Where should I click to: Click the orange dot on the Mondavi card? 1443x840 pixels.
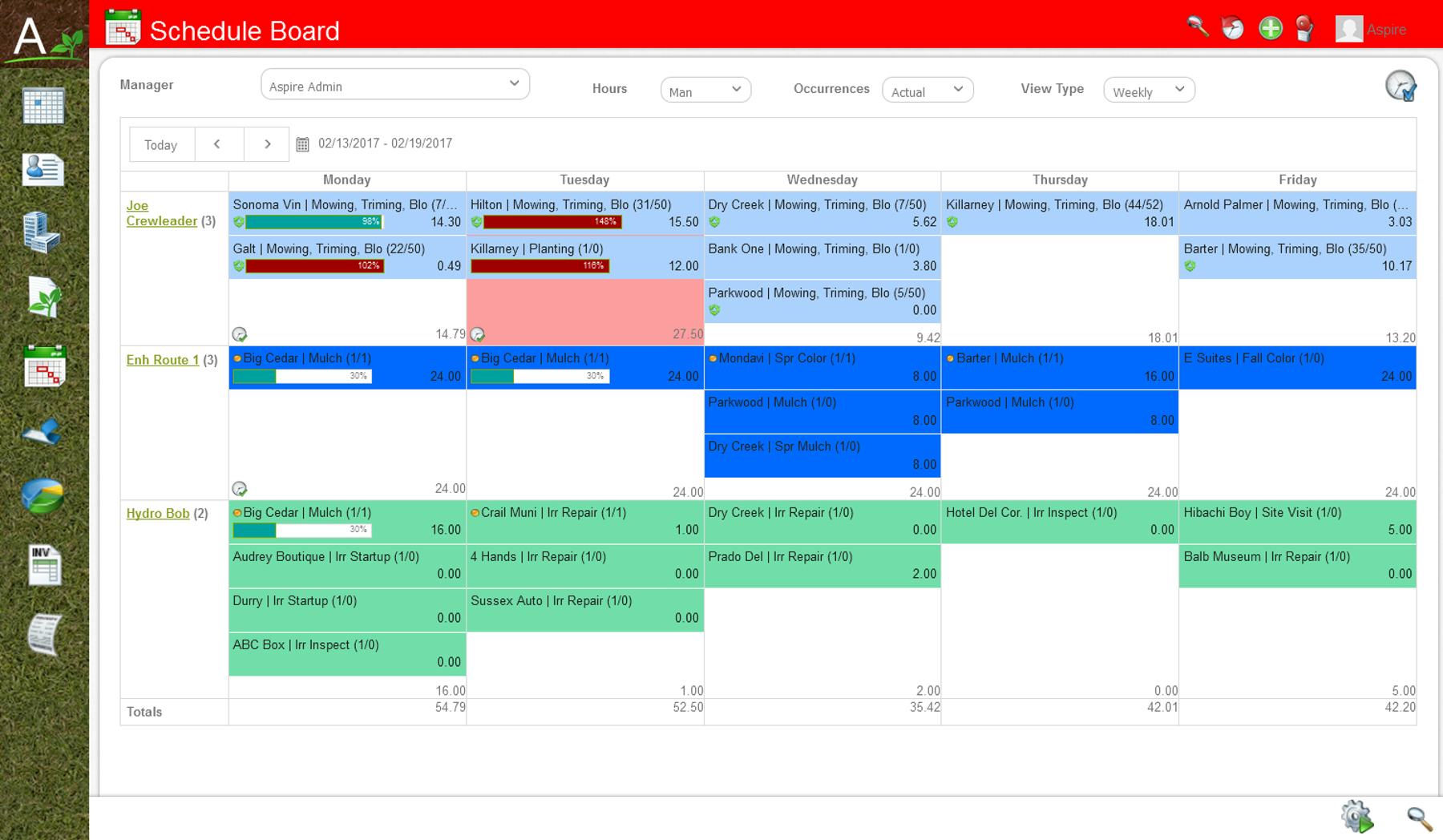pyautogui.click(x=713, y=358)
